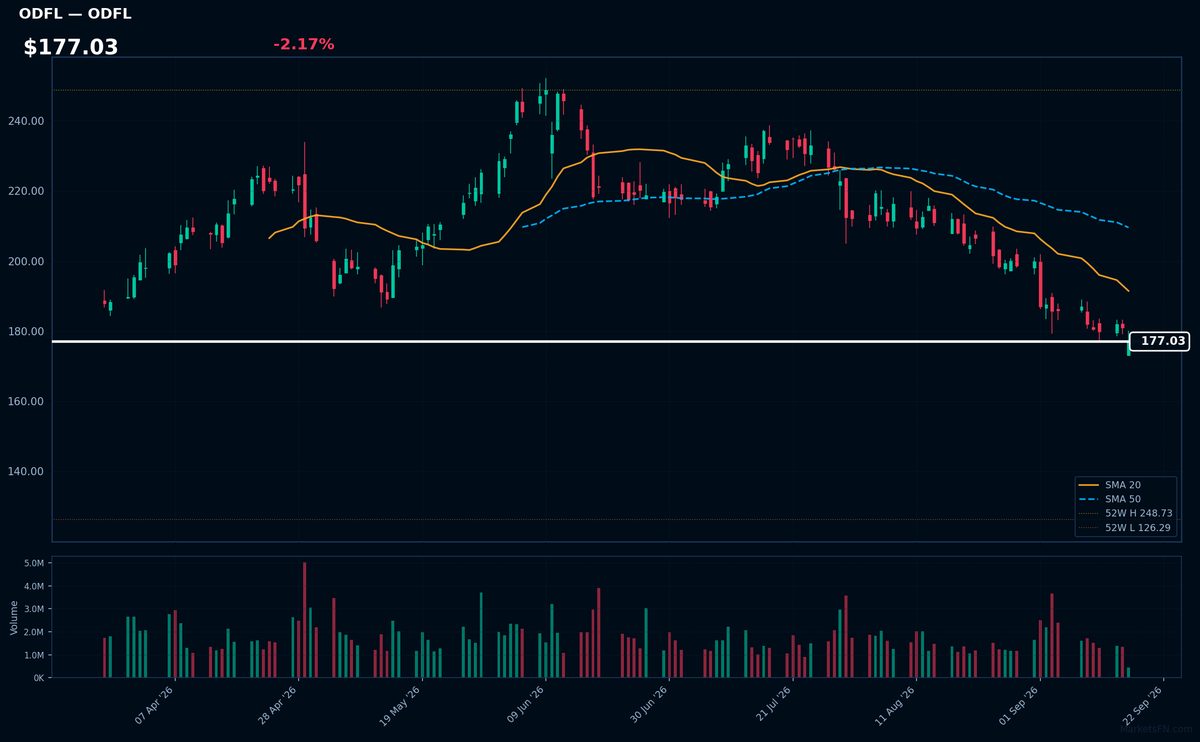This screenshot has width=1200, height=742.
Task: Select the $177.03 current price heading
Action: point(71,47)
